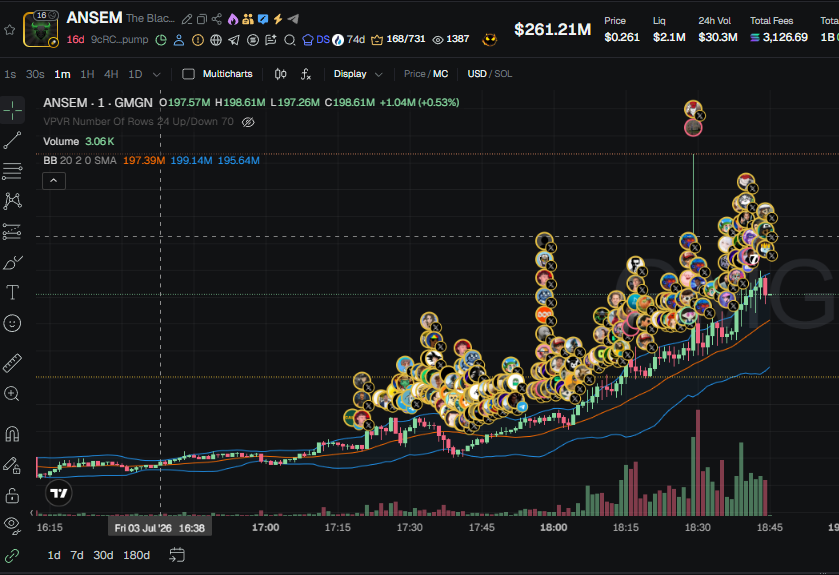Screen dimensions: 839x575
Task: Enable the Multicharts checkbox
Action: tap(188, 74)
